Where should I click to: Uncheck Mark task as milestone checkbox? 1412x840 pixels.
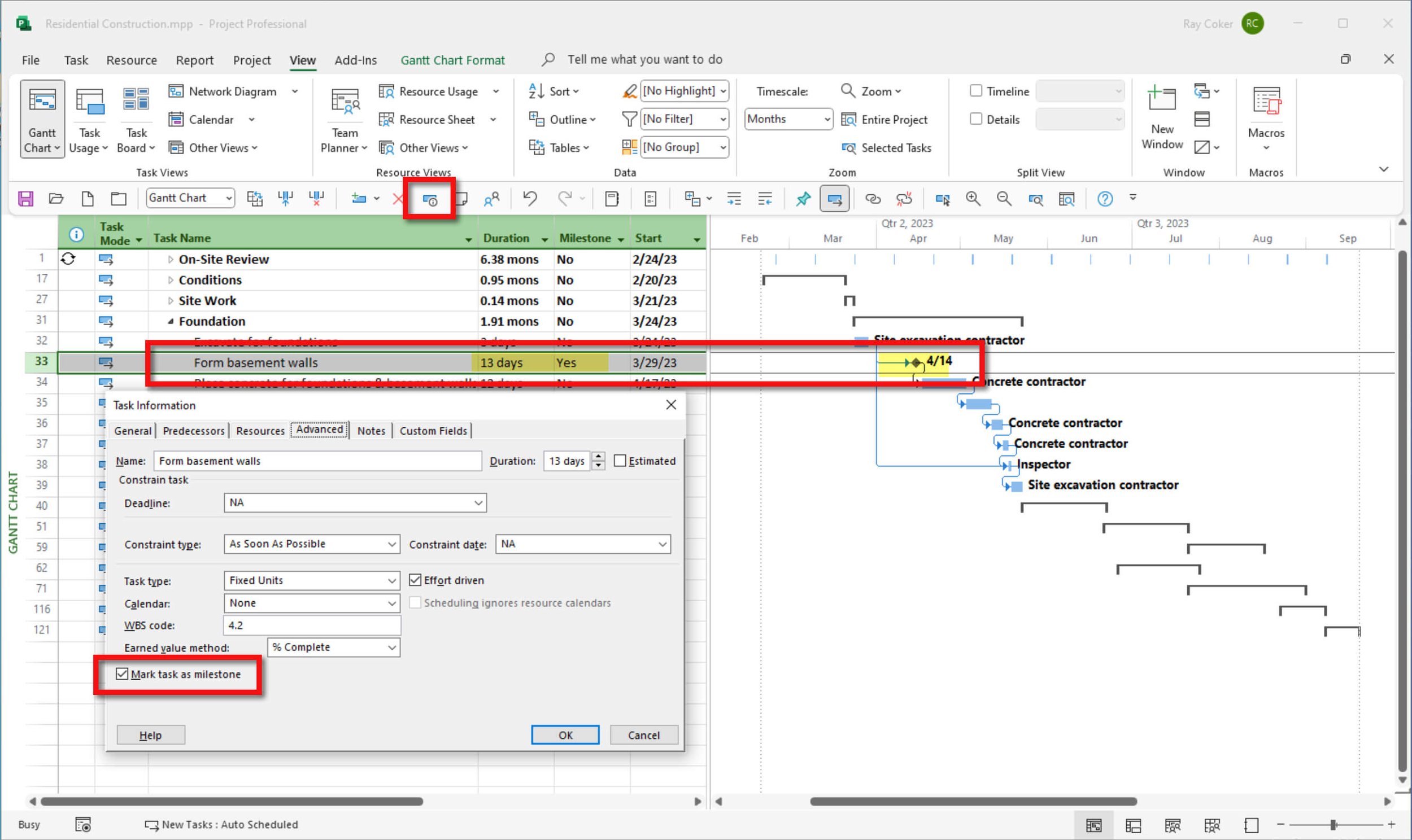click(122, 673)
